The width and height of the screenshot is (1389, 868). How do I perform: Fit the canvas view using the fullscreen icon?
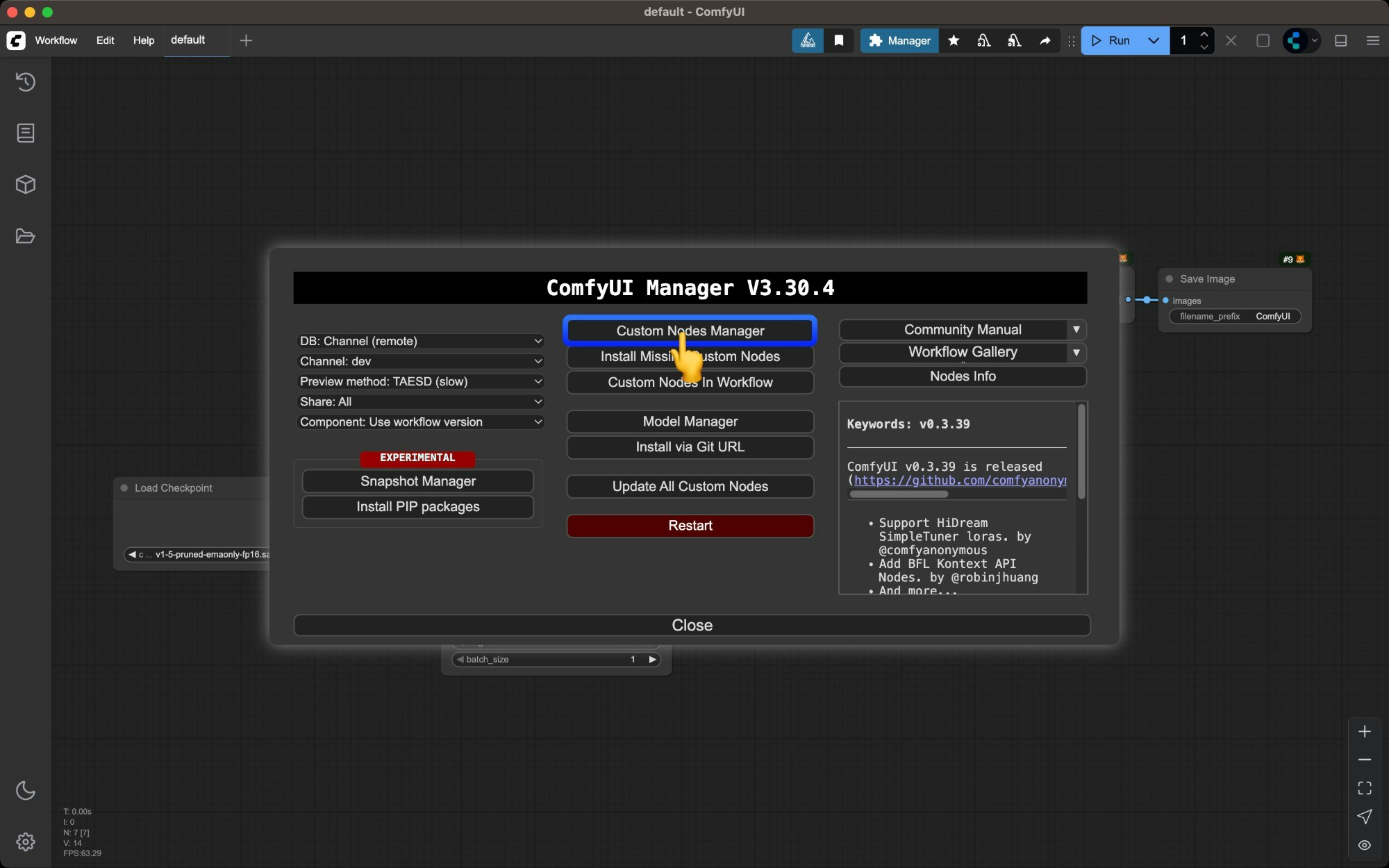(1363, 787)
